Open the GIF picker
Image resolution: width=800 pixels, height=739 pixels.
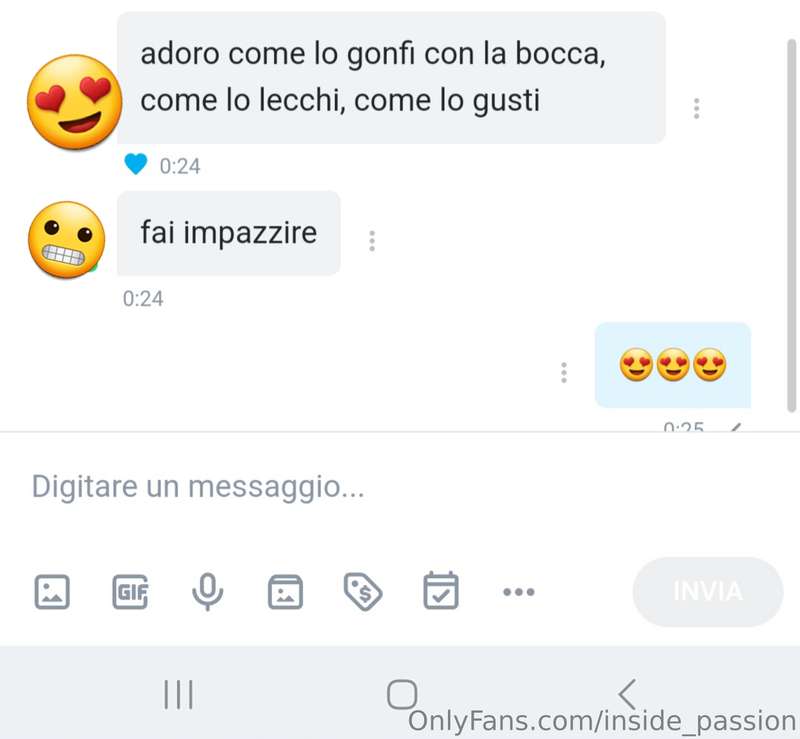(x=130, y=592)
